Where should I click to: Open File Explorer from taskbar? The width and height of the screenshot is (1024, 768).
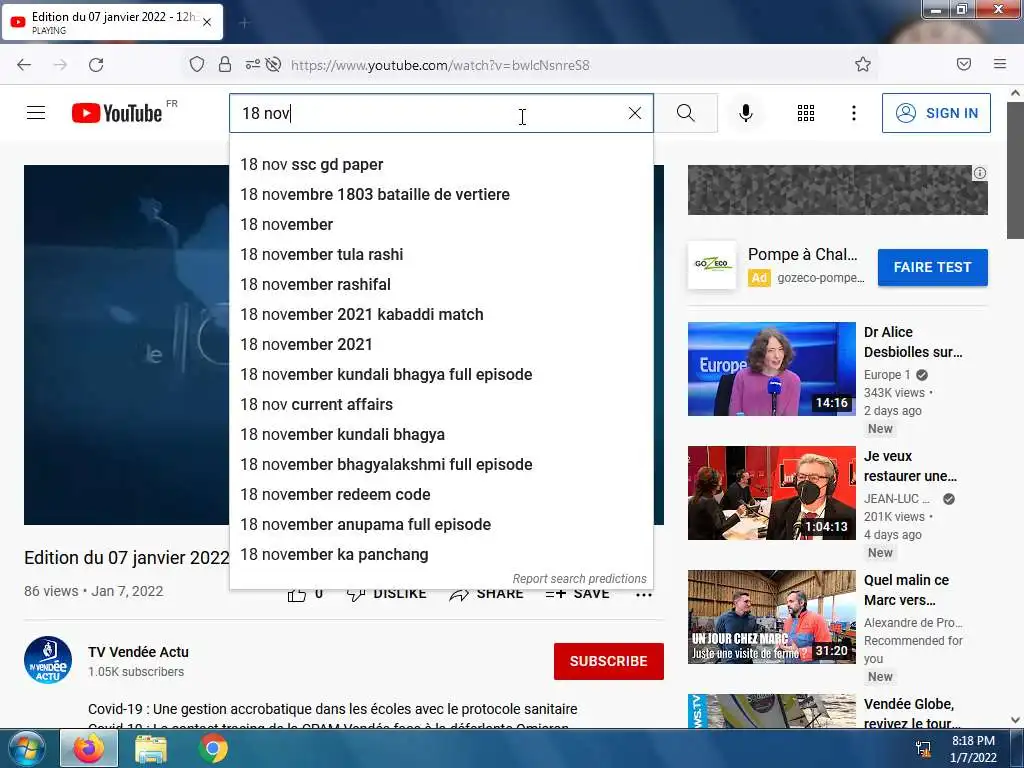[x=151, y=749]
